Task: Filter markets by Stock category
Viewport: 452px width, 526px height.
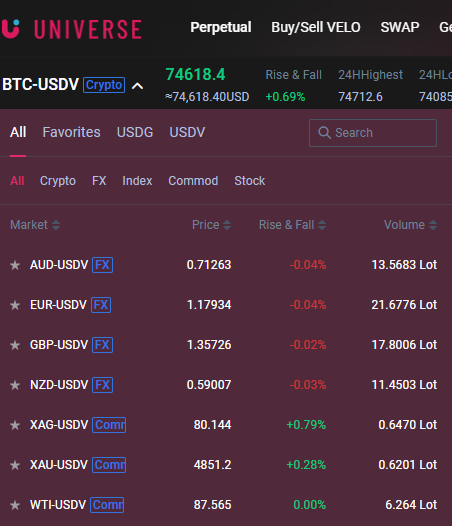Action: [250, 181]
